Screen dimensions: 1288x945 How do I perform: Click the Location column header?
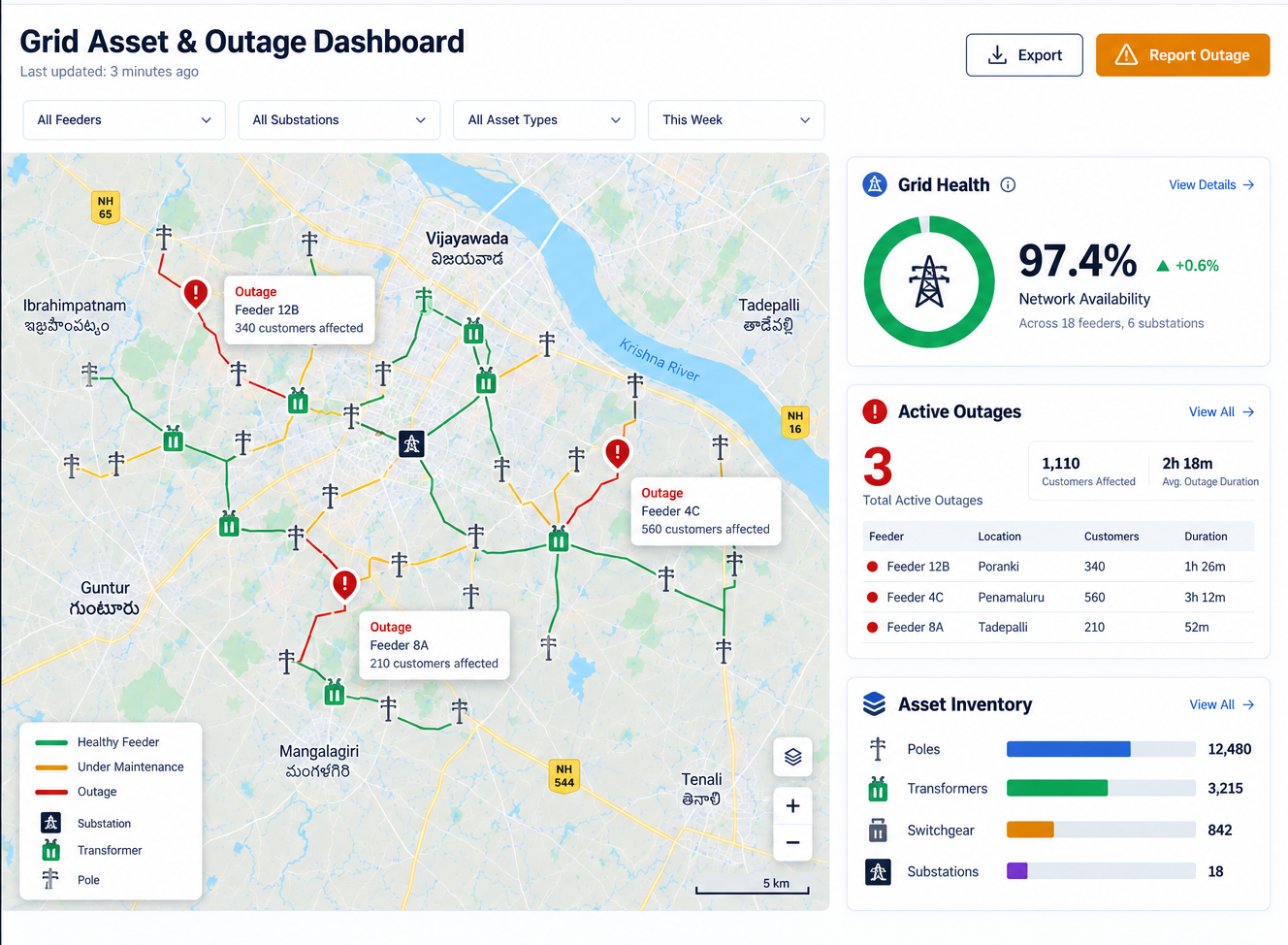coord(999,537)
